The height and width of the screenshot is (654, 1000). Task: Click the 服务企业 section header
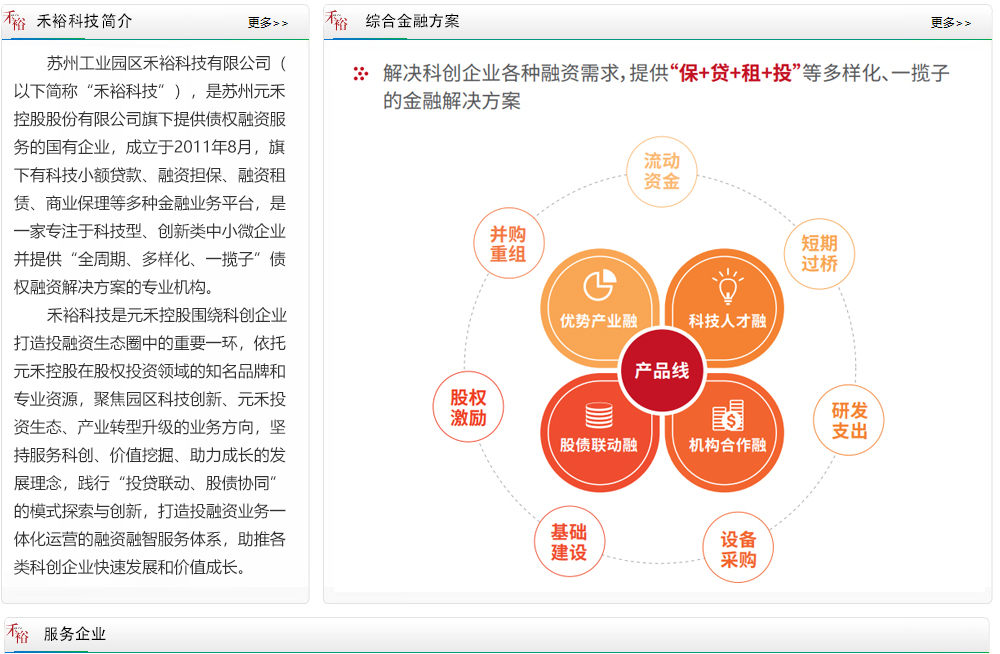(75, 634)
